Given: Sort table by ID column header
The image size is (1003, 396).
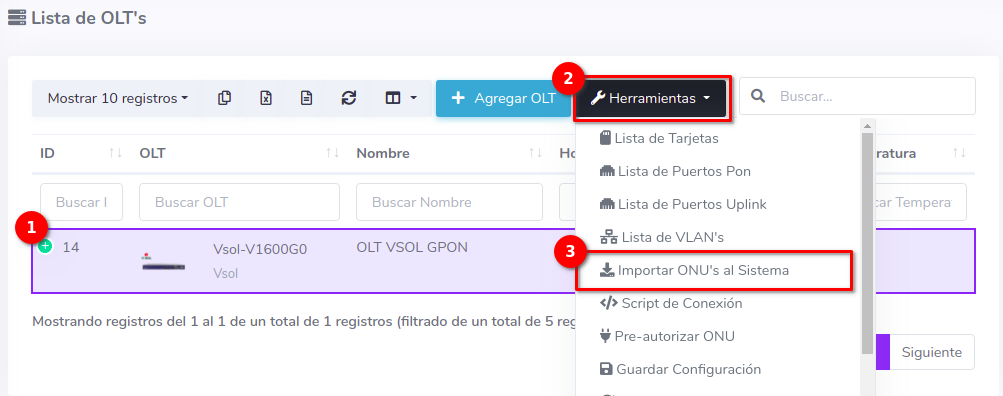Looking at the screenshot, I should tap(80, 154).
